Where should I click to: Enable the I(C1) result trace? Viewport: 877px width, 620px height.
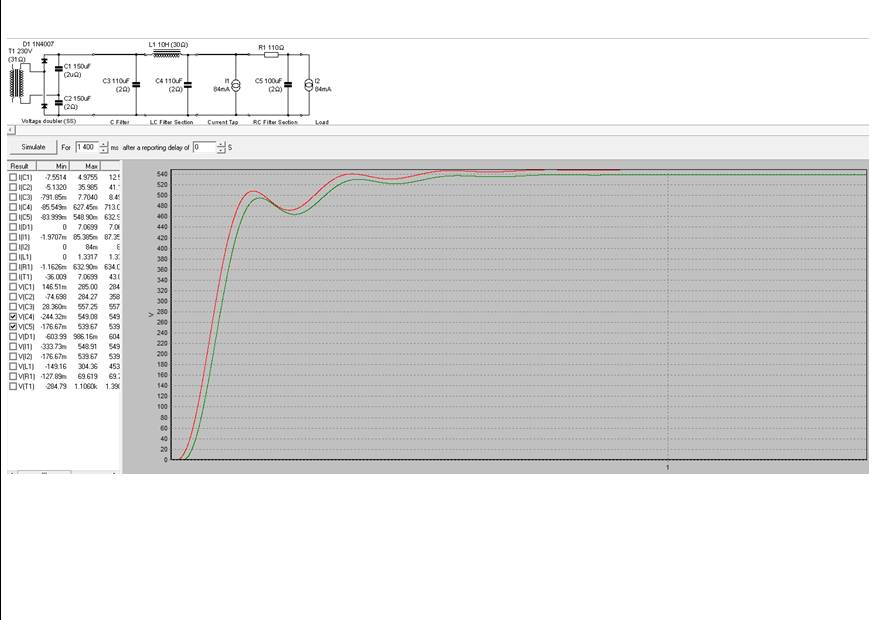(x=13, y=177)
